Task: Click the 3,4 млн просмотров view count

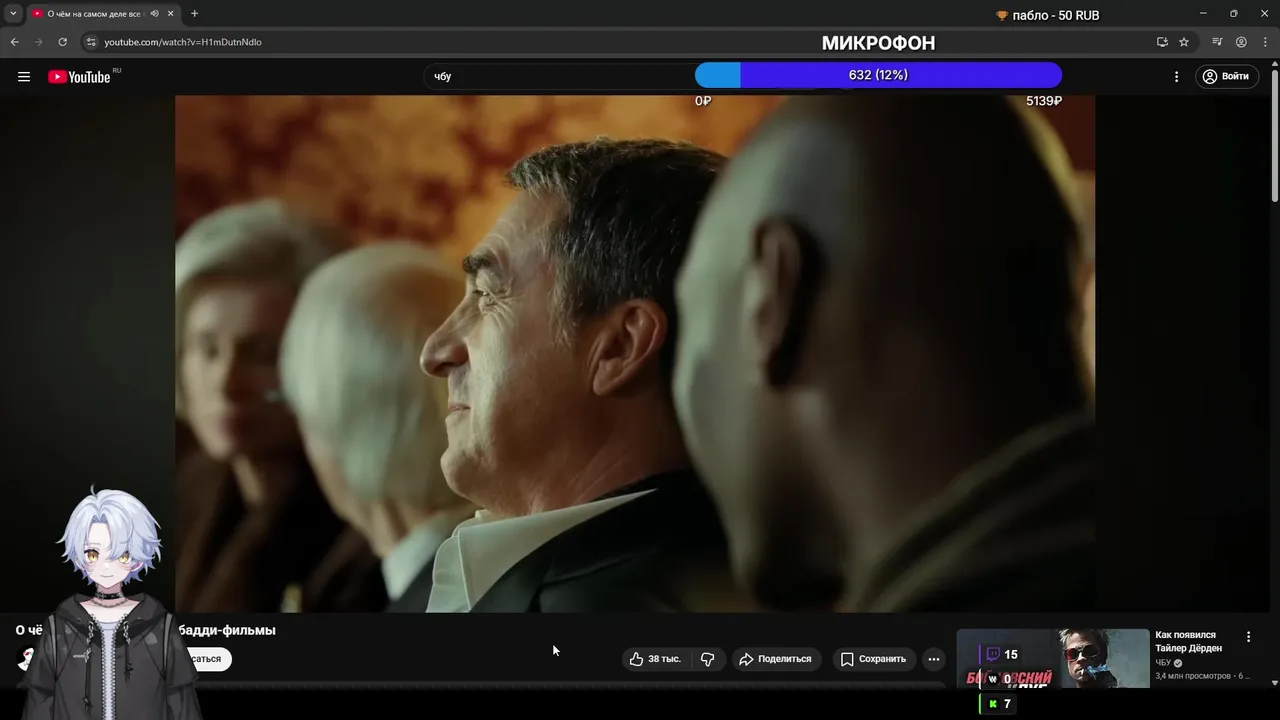Action: tap(1193, 676)
